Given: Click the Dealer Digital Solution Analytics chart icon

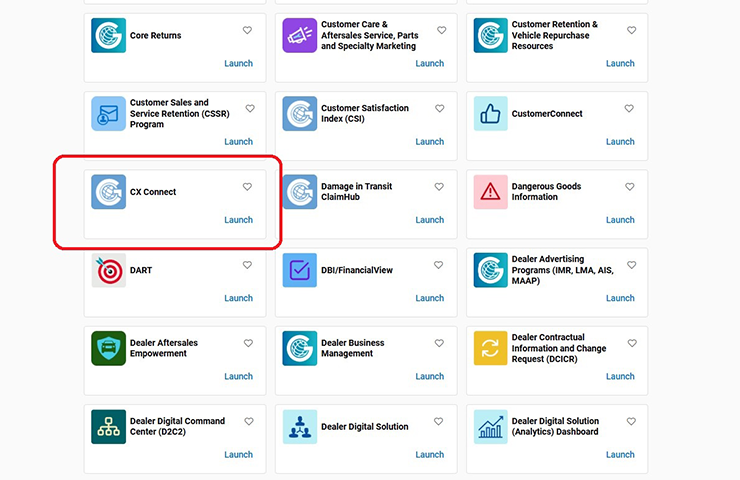Looking at the screenshot, I should point(490,426).
